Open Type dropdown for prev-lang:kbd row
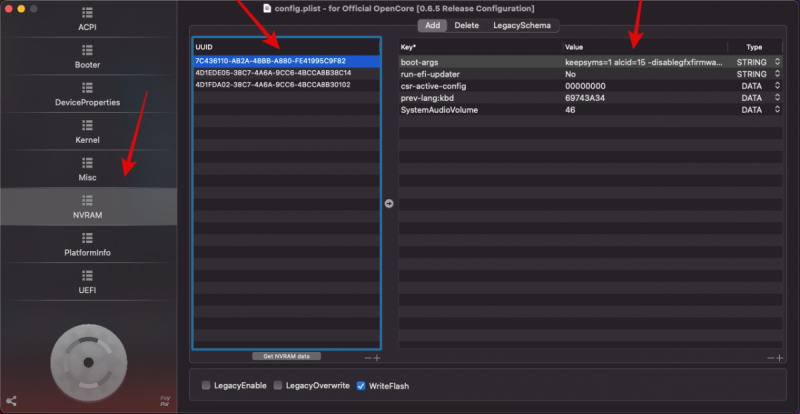Image resolution: width=800 pixels, height=414 pixels. click(777, 98)
